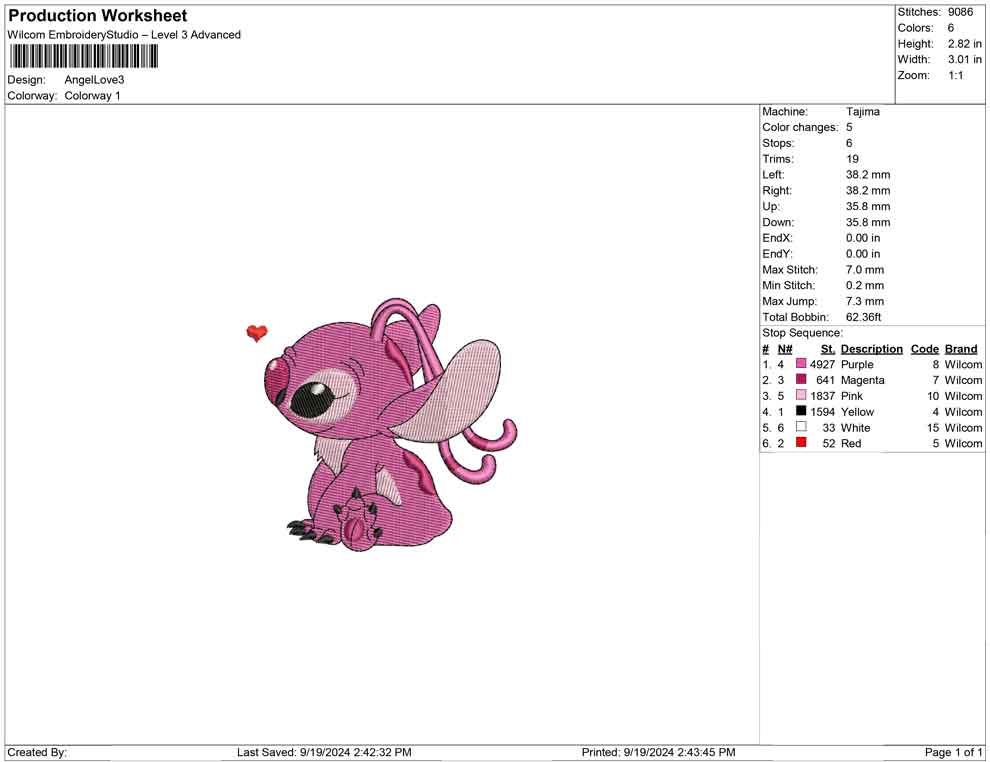Click the Magenta color swatch
This screenshot has width=990, height=762.
[x=801, y=379]
